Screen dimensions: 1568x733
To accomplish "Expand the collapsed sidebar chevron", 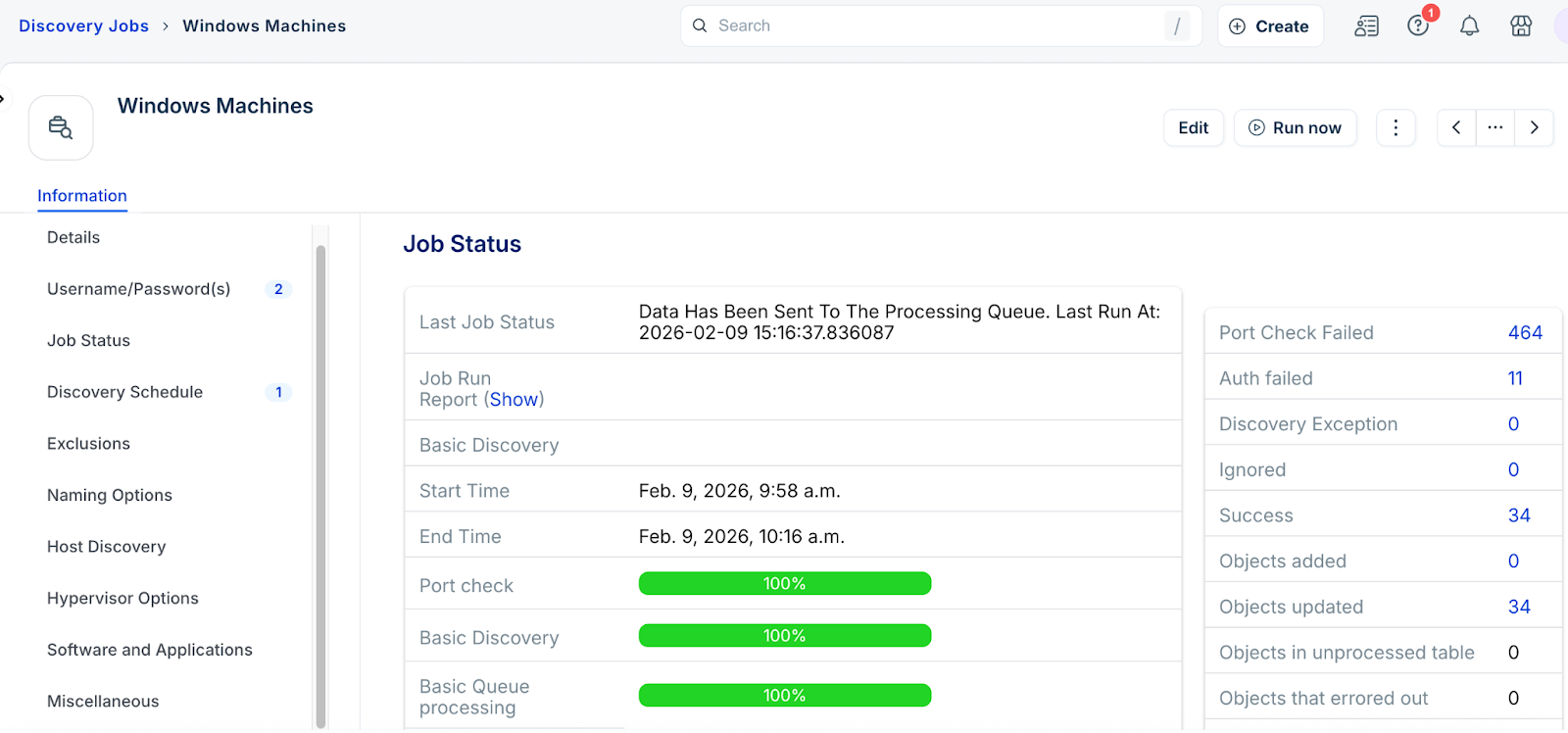I will tap(3, 98).
